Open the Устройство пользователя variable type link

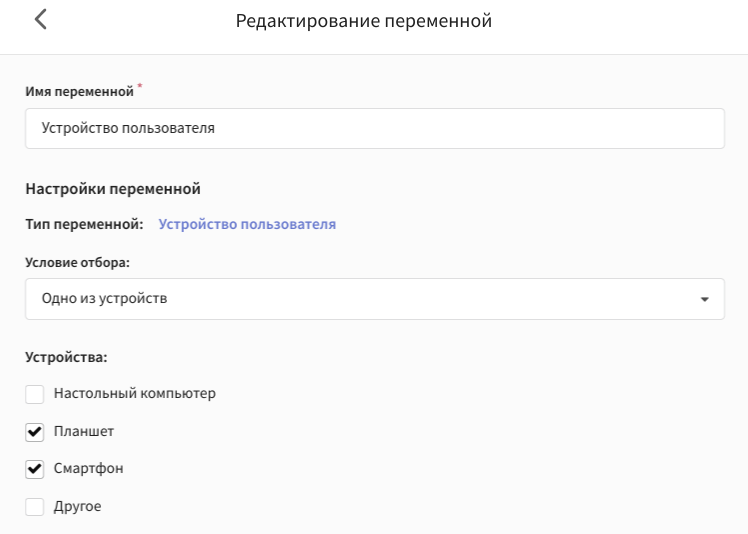coord(247,224)
